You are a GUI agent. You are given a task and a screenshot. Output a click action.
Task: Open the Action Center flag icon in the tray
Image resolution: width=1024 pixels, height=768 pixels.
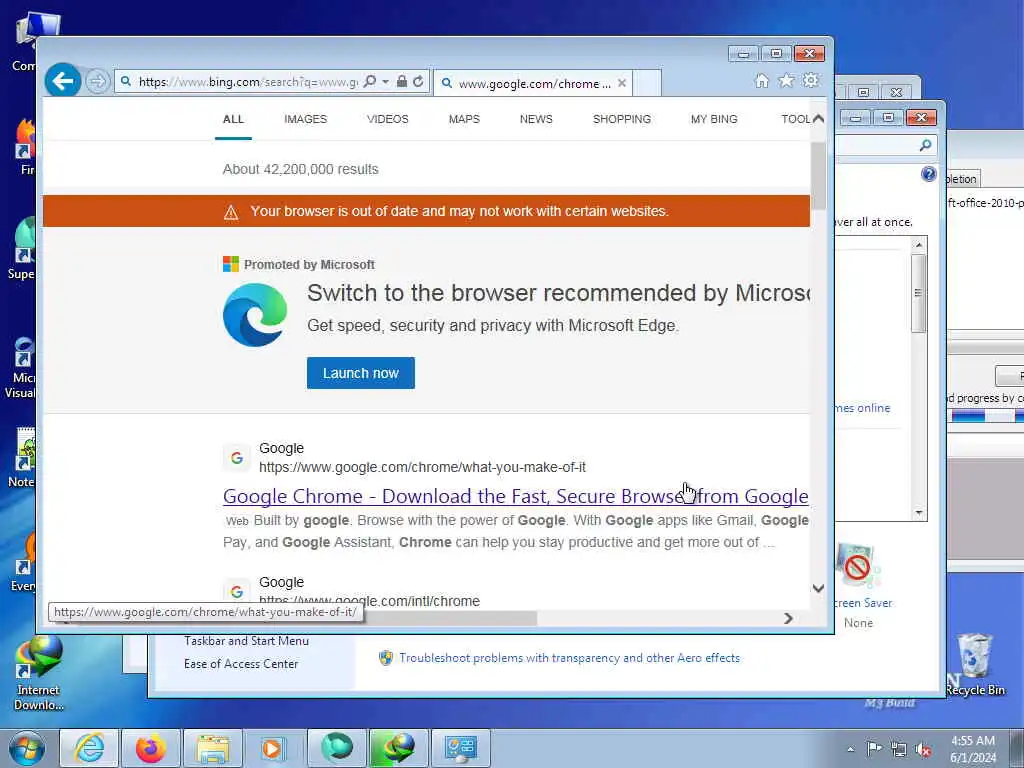(x=874, y=749)
